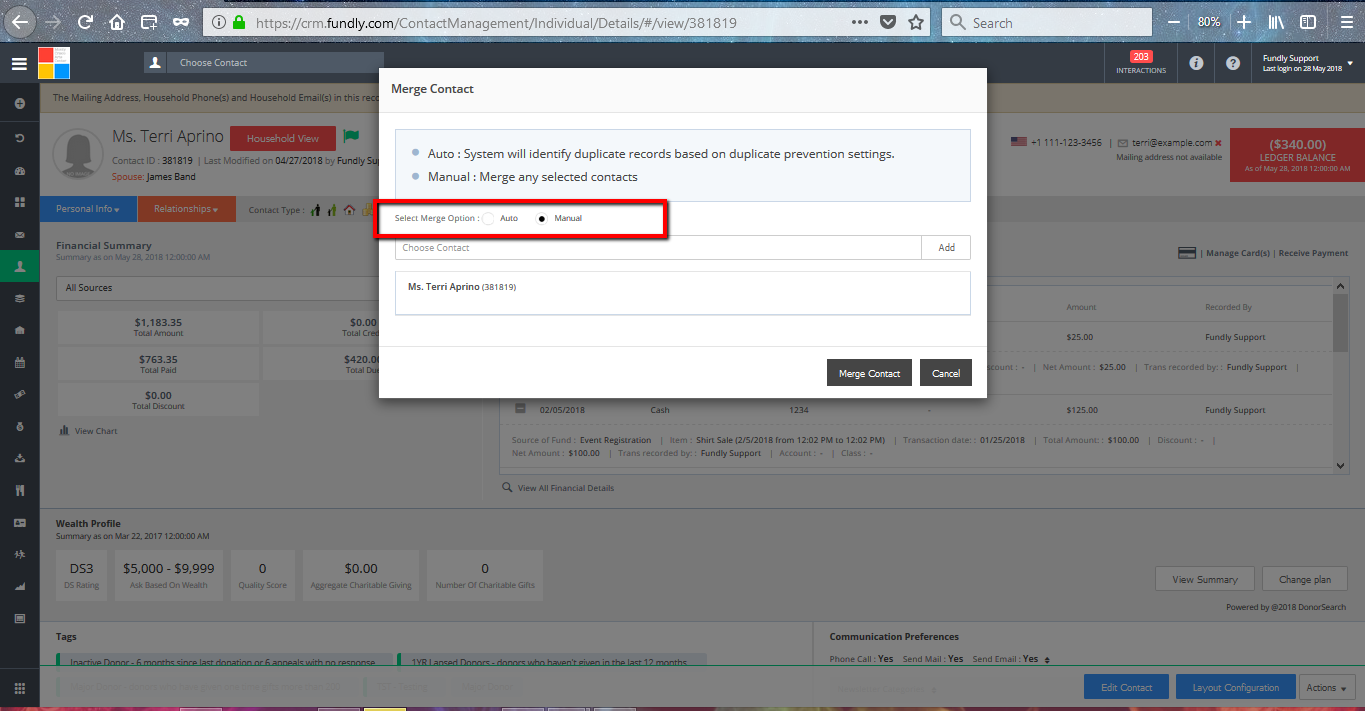This screenshot has width=1365, height=711.
Task: Click the money bag icon in sidebar
Action: pyautogui.click(x=19, y=427)
